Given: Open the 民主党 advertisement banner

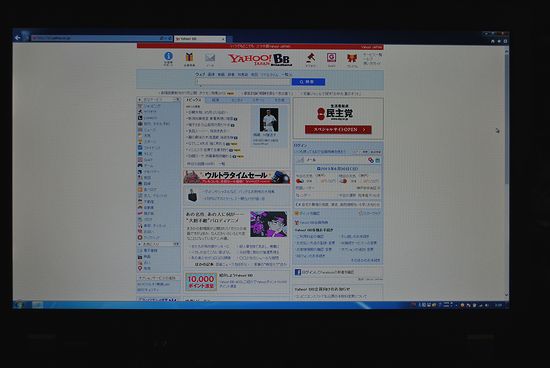Looking at the screenshot, I should pos(338,118).
